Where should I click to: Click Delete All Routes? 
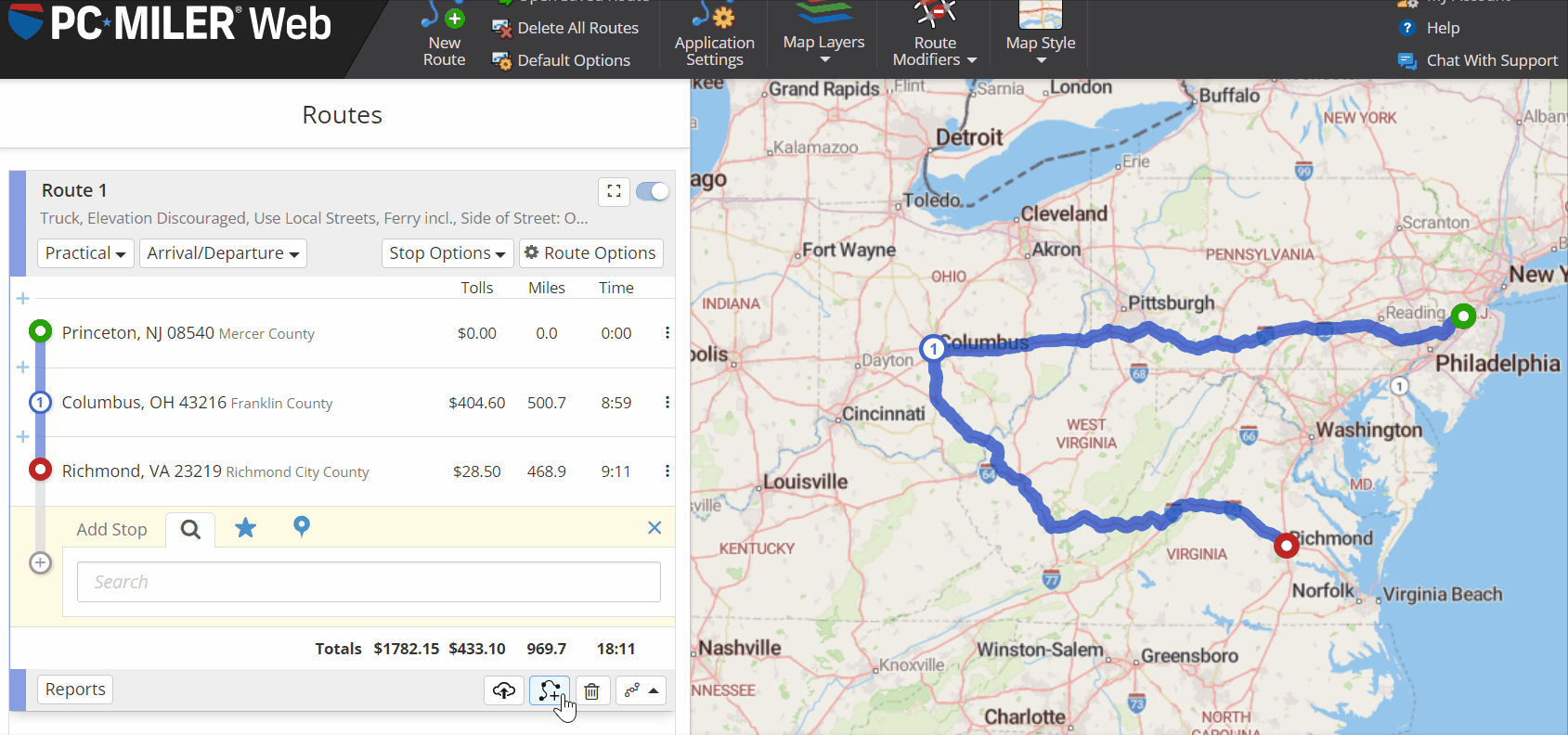(x=565, y=28)
